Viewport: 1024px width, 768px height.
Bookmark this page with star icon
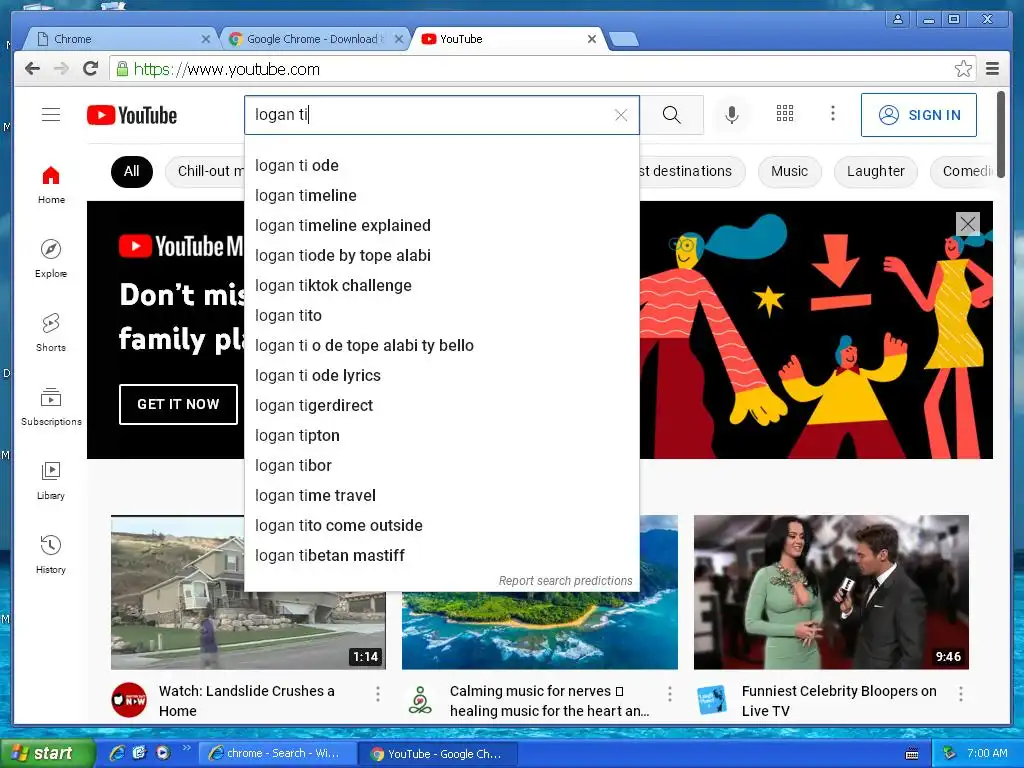[x=963, y=69]
